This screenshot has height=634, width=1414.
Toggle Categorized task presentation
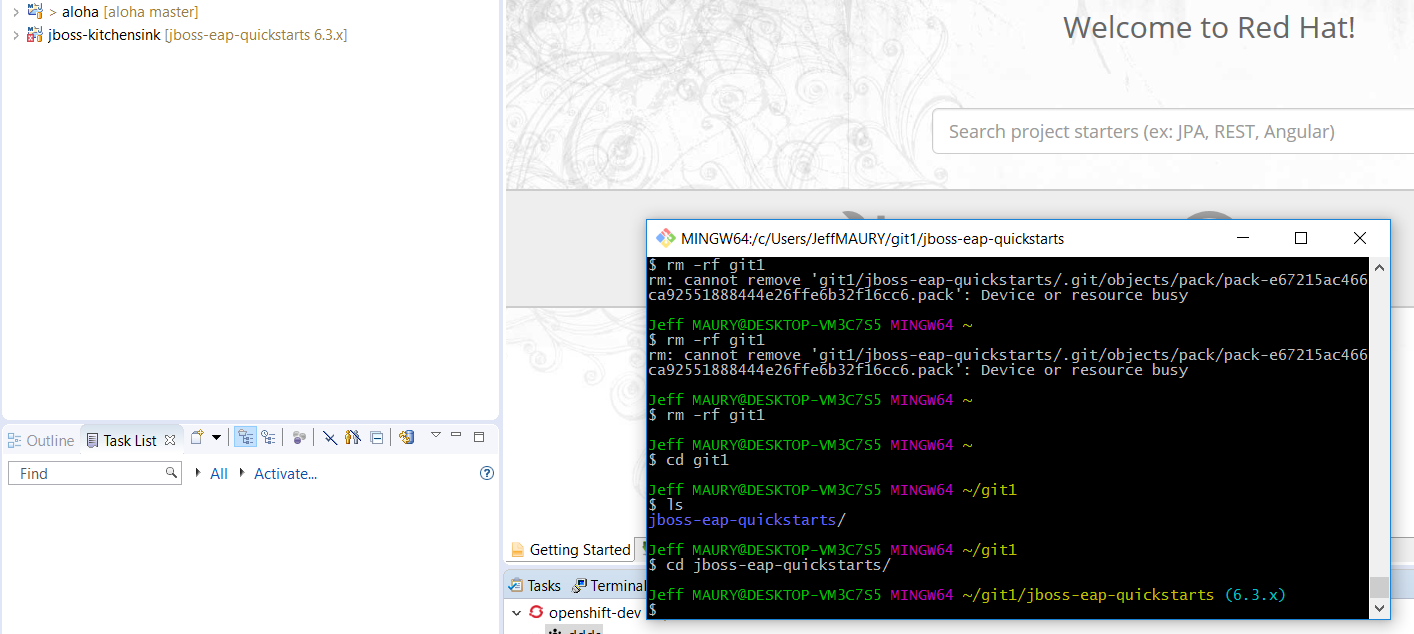click(x=245, y=437)
